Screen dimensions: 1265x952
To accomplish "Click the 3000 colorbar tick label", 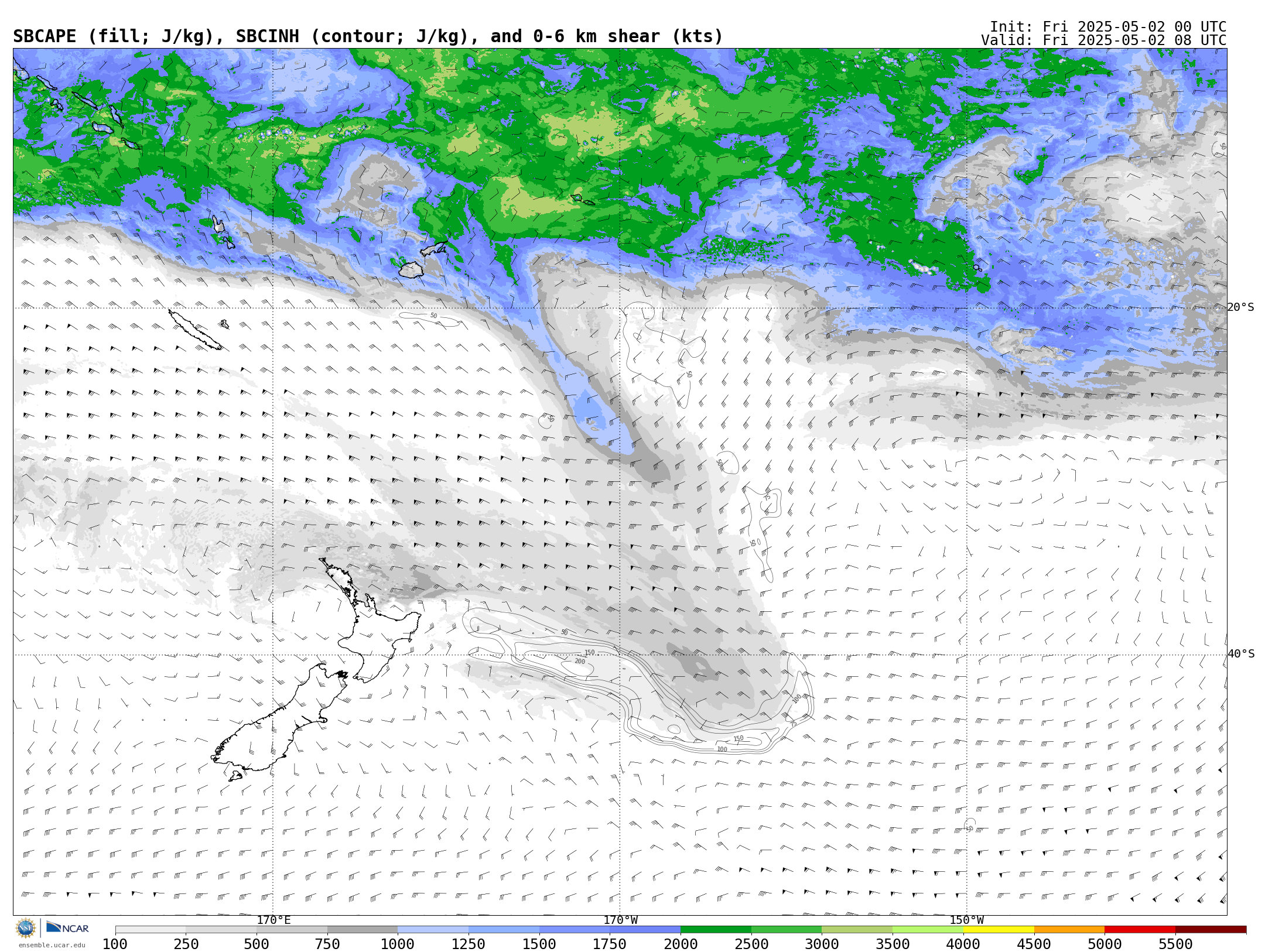I will pos(822,944).
